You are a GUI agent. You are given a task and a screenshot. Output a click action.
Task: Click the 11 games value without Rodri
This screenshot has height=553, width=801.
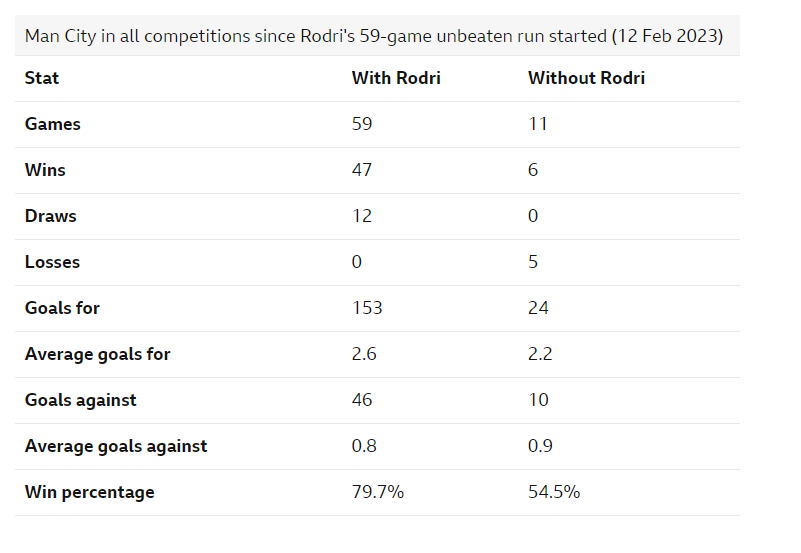click(537, 124)
